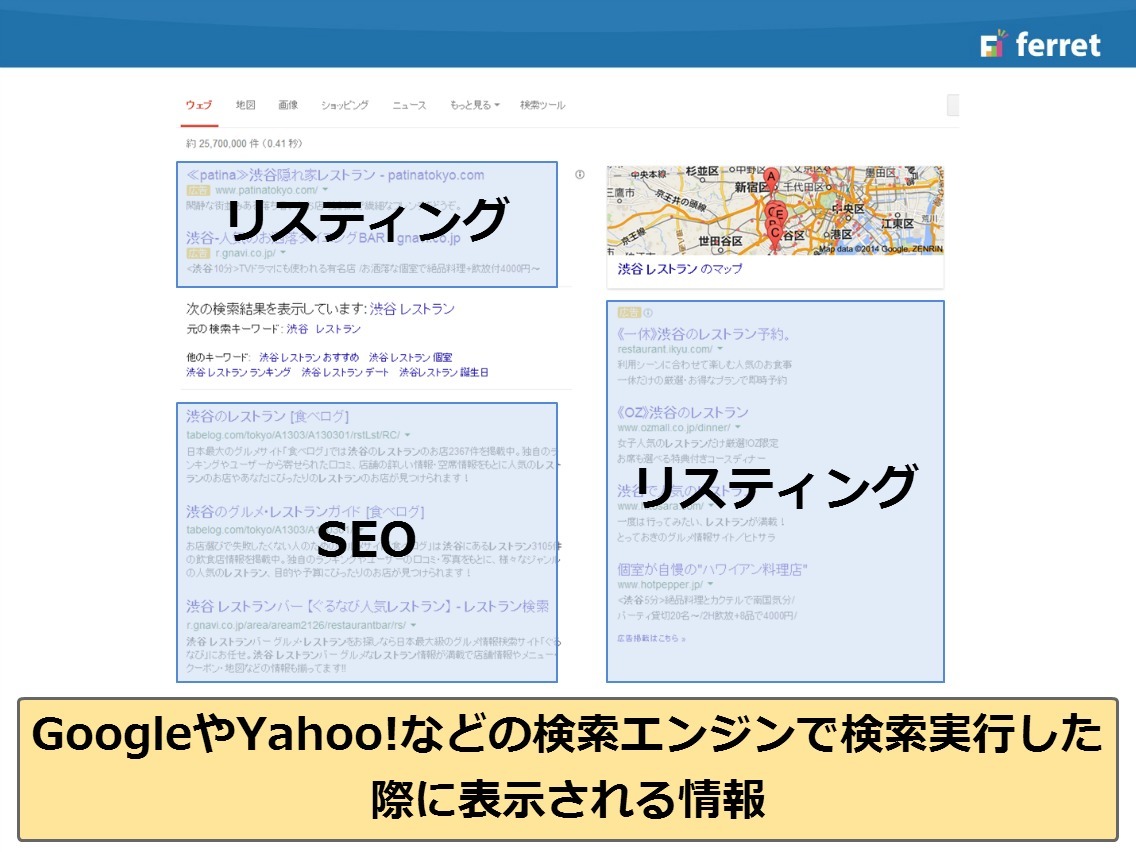Open 渋谷のレストラン [食べログ] result
This screenshot has height=852, width=1136.
[267, 416]
